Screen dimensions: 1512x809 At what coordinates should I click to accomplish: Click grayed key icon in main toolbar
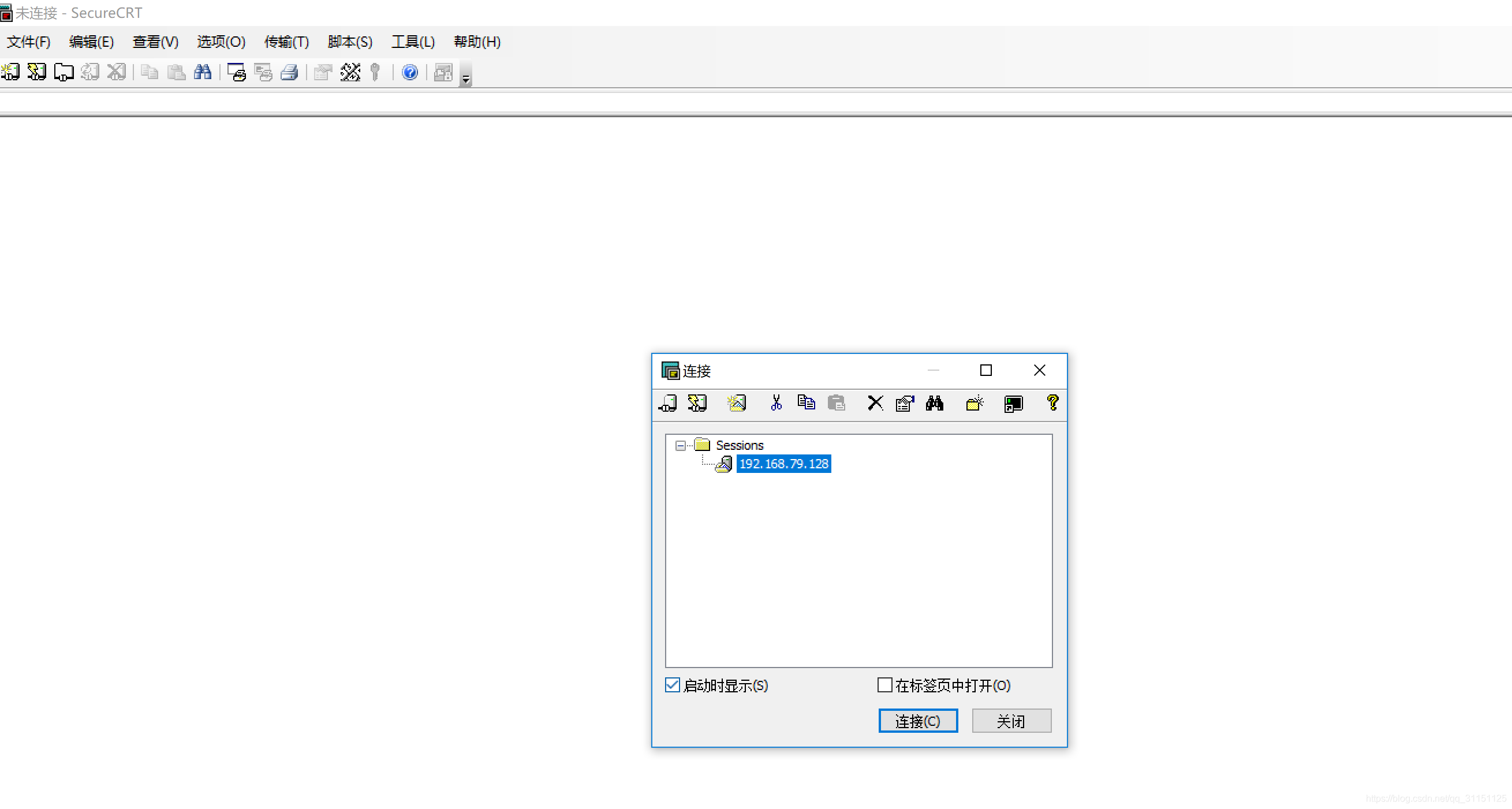point(376,72)
